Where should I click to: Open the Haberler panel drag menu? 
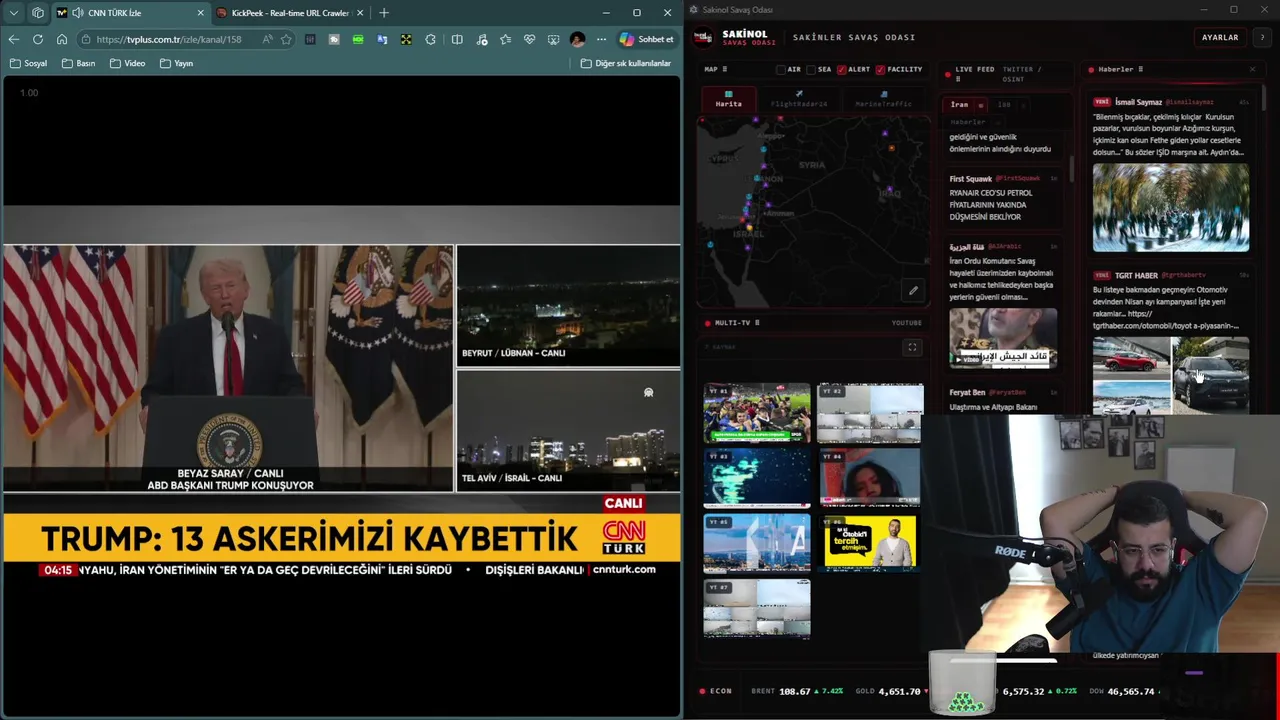click(1140, 70)
